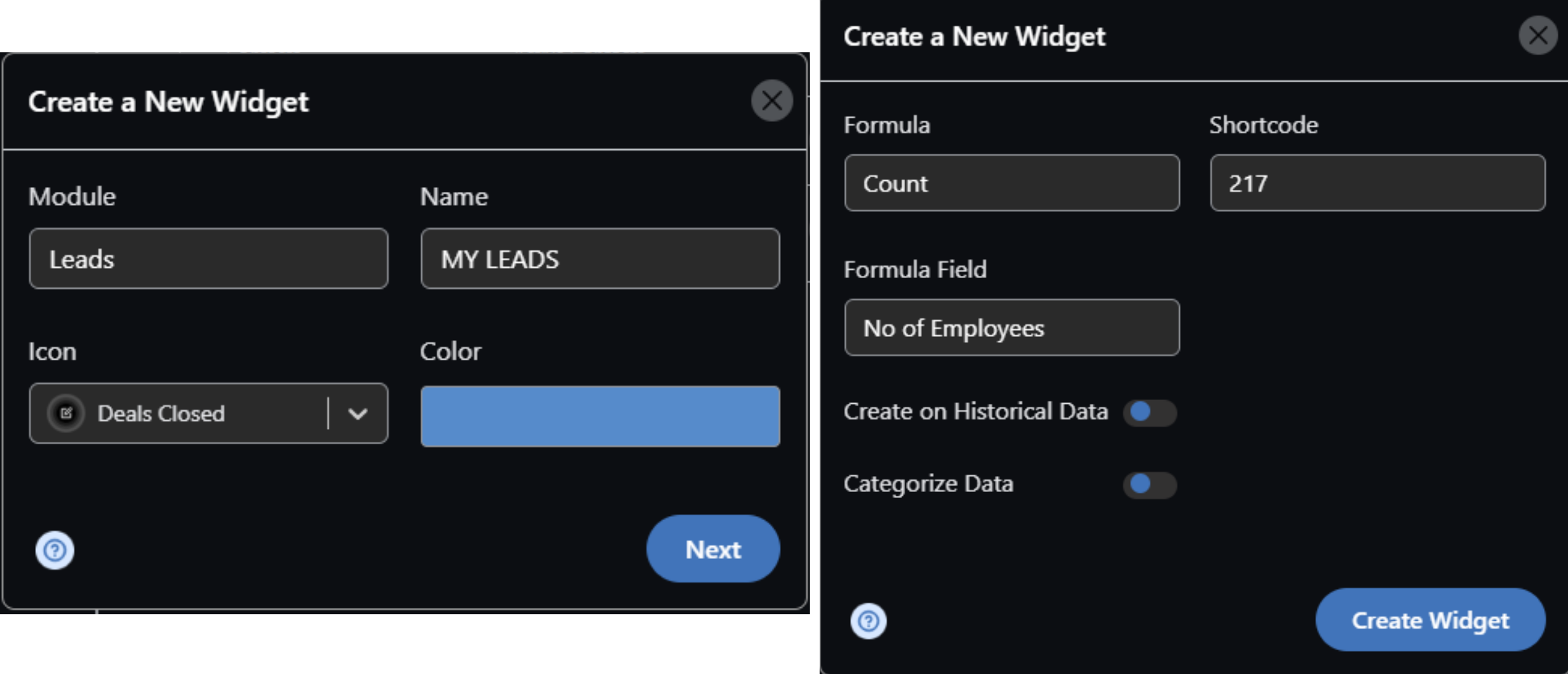Click the Deals Closed text in Icon selector
1568x674 pixels.
161,414
